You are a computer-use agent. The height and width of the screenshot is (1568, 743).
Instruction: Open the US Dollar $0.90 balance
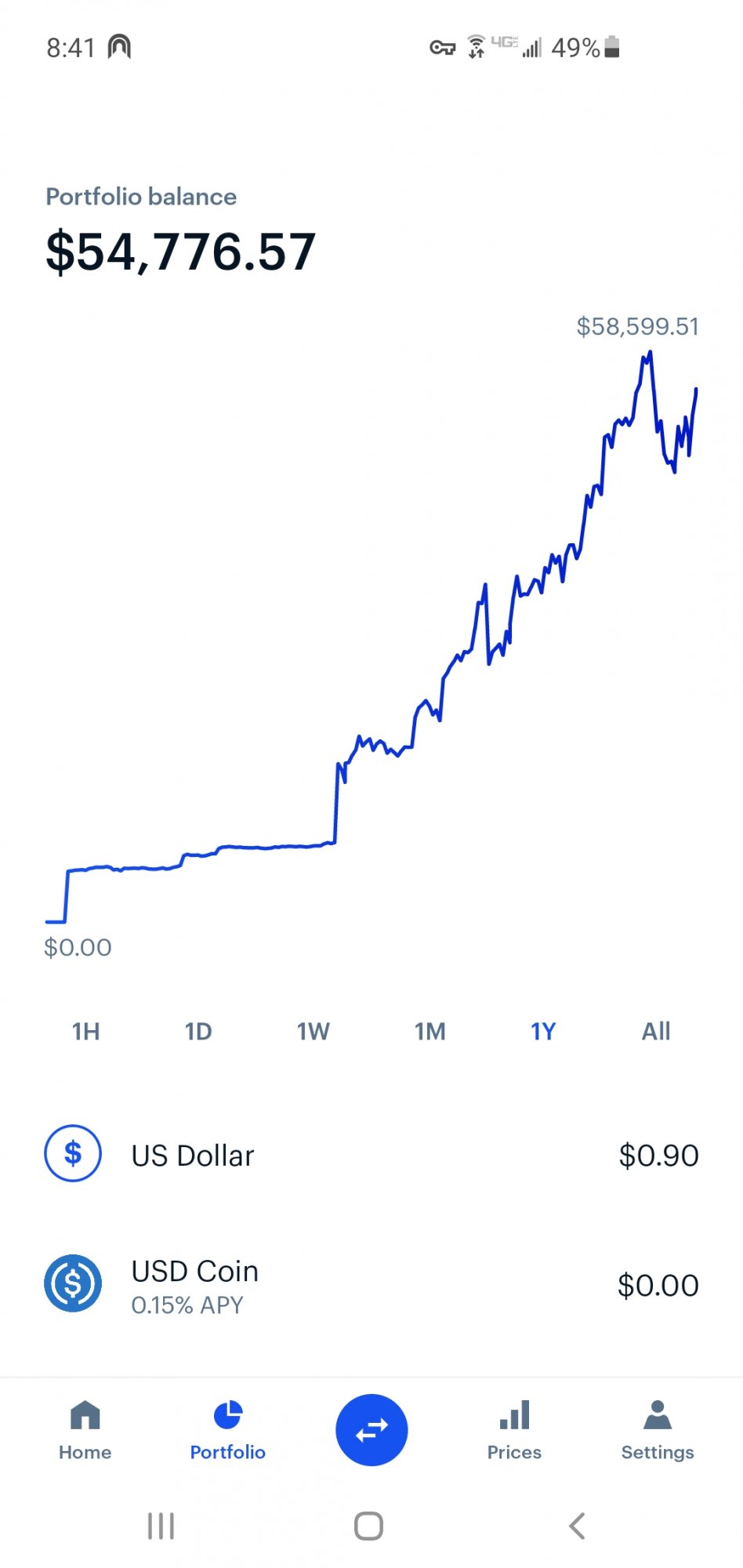(x=658, y=1156)
